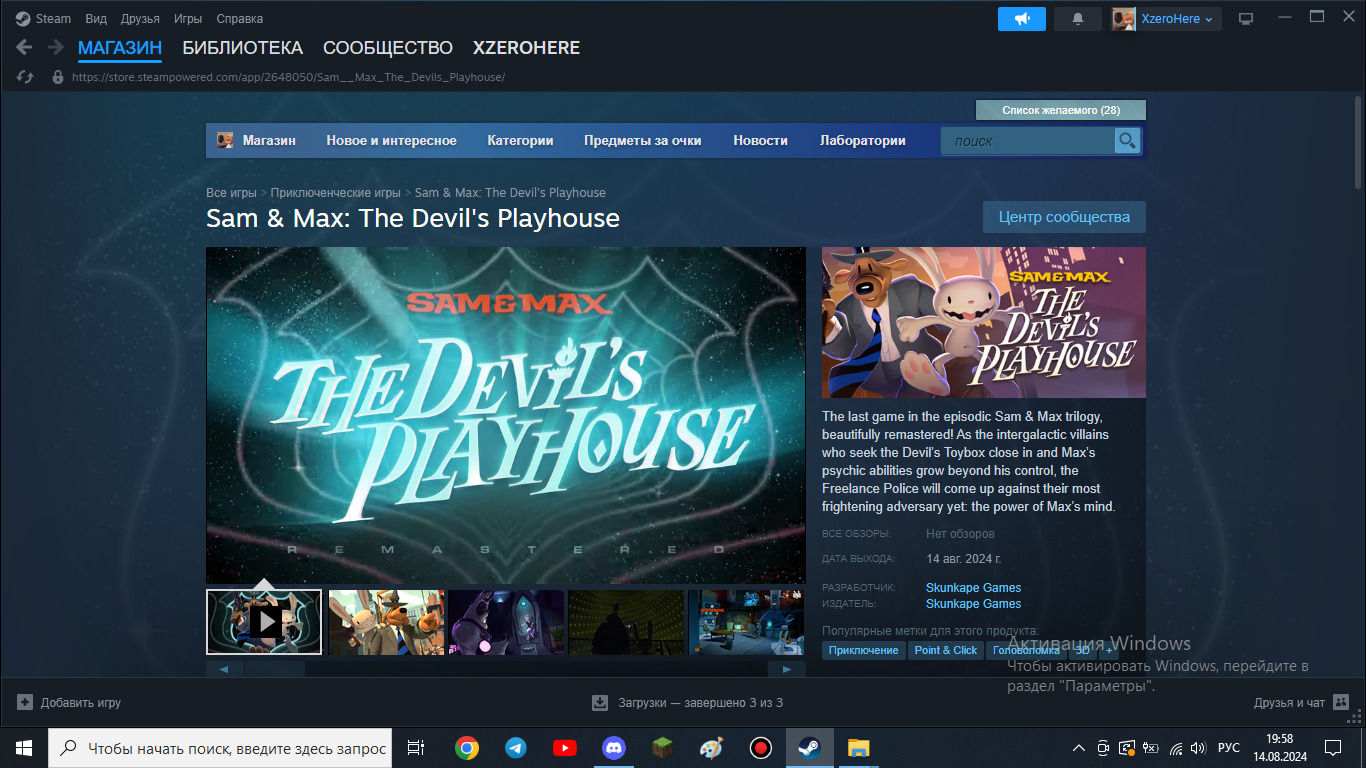Open the Windows Start menu
This screenshot has height=768, width=1366.
(24, 748)
